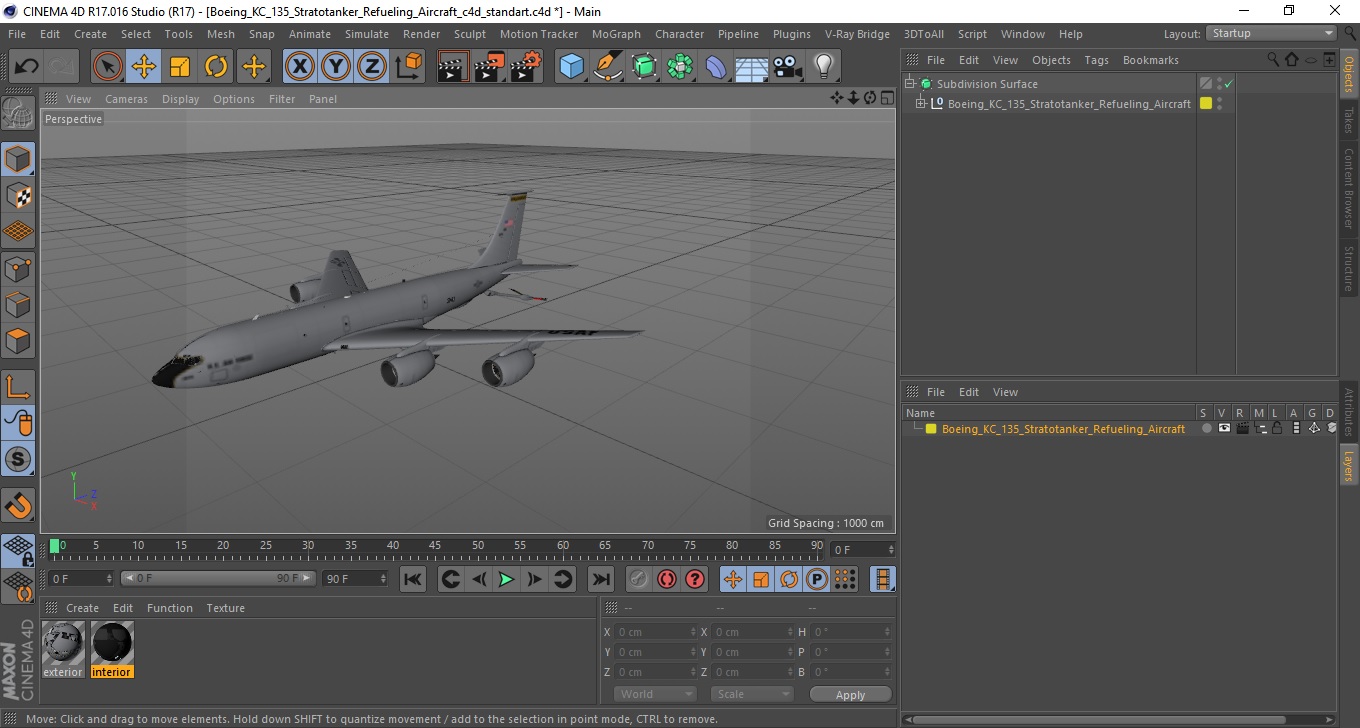Toggle the Subdivision Surface enable checkmark

[x=1228, y=84]
